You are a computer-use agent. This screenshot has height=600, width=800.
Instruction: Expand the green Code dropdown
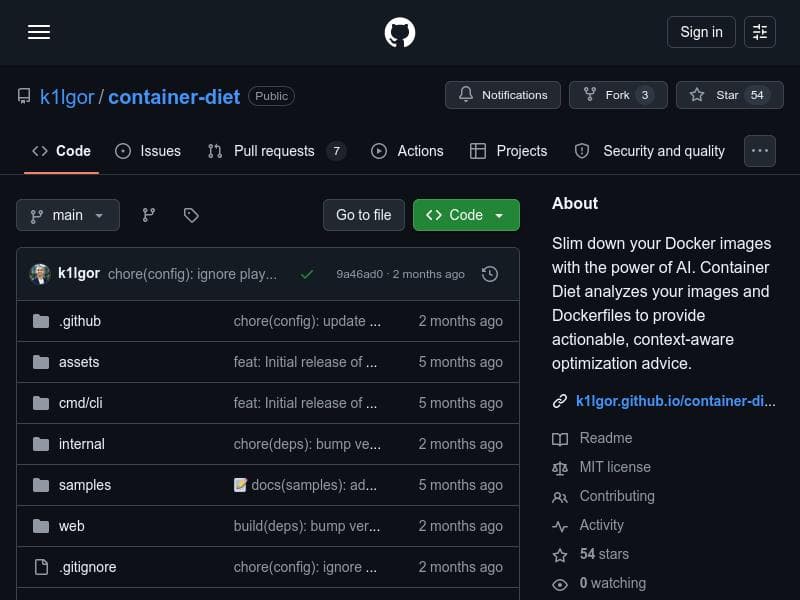tap(466, 215)
